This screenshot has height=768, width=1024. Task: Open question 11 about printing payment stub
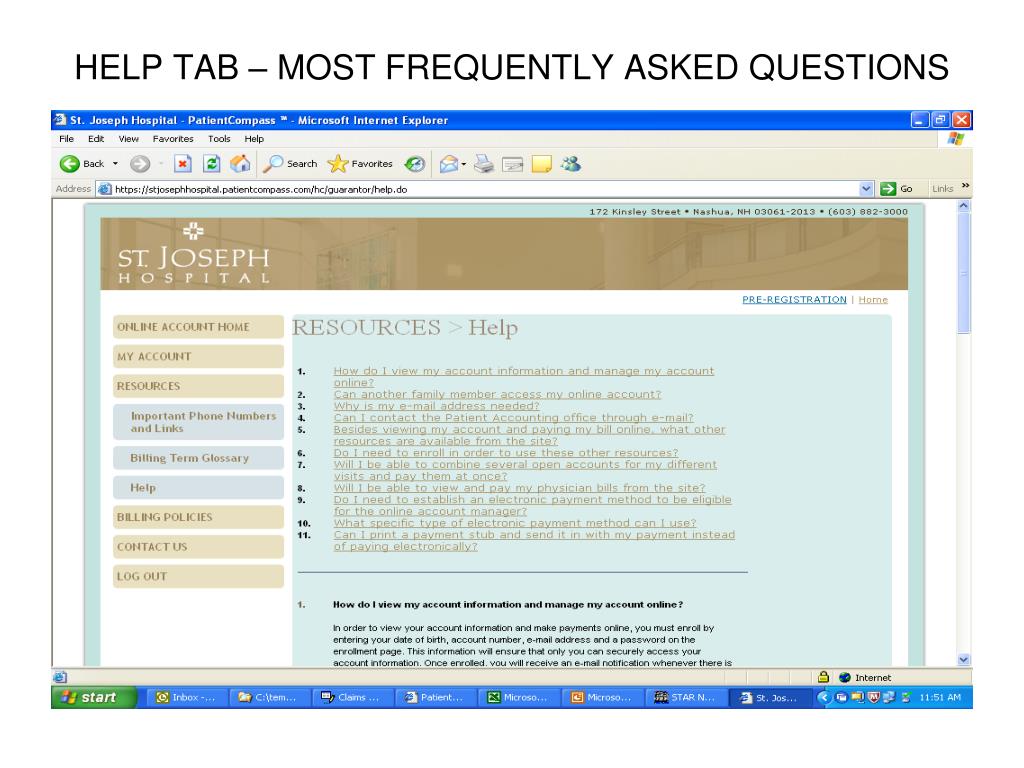point(534,541)
